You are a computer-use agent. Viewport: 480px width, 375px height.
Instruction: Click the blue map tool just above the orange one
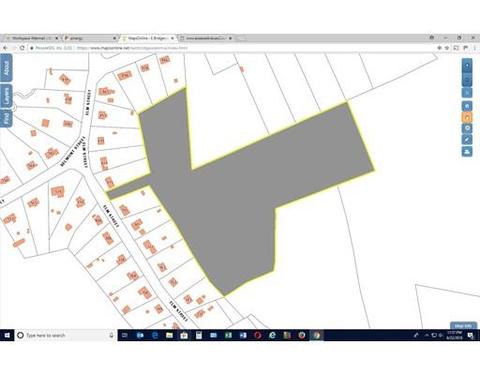(467, 106)
